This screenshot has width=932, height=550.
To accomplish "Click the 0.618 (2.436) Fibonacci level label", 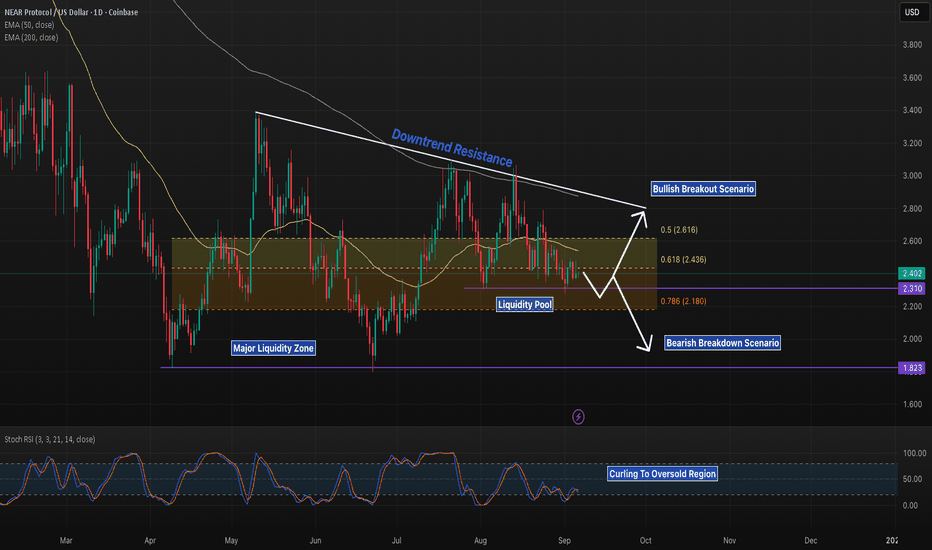I will click(681, 260).
